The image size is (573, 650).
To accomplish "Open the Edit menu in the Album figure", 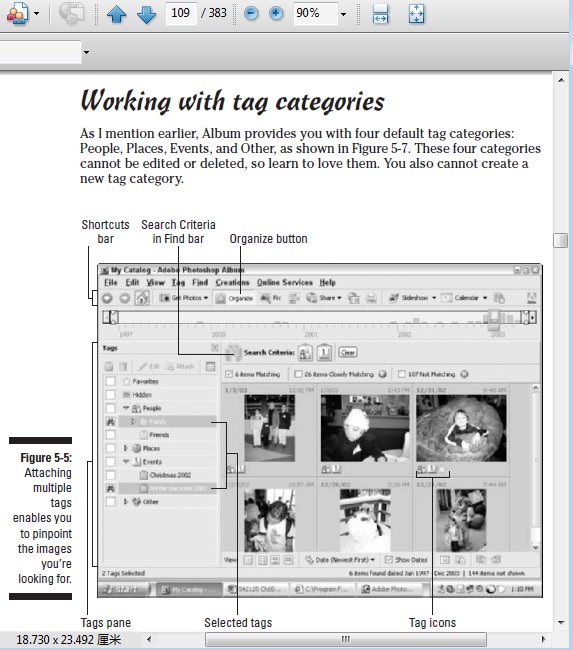I will (x=132, y=283).
